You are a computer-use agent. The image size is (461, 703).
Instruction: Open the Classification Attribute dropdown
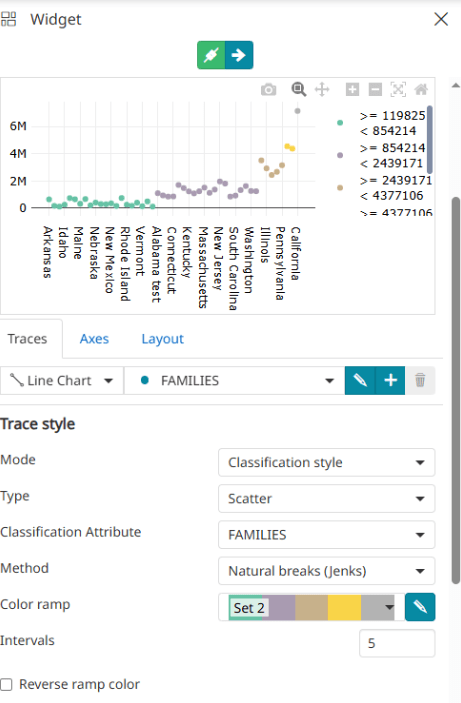[326, 534]
